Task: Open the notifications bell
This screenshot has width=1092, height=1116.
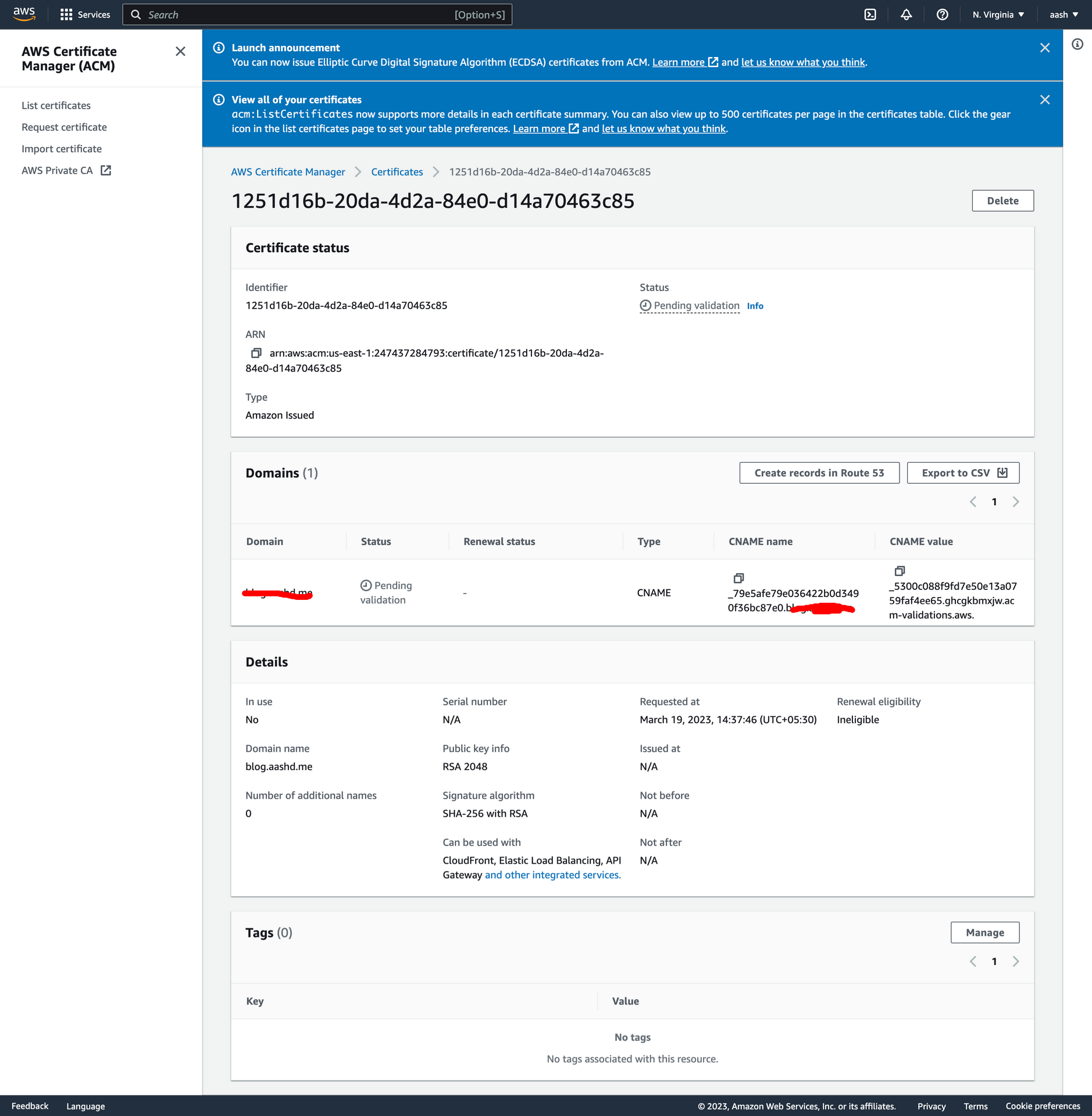Action: 906,15
